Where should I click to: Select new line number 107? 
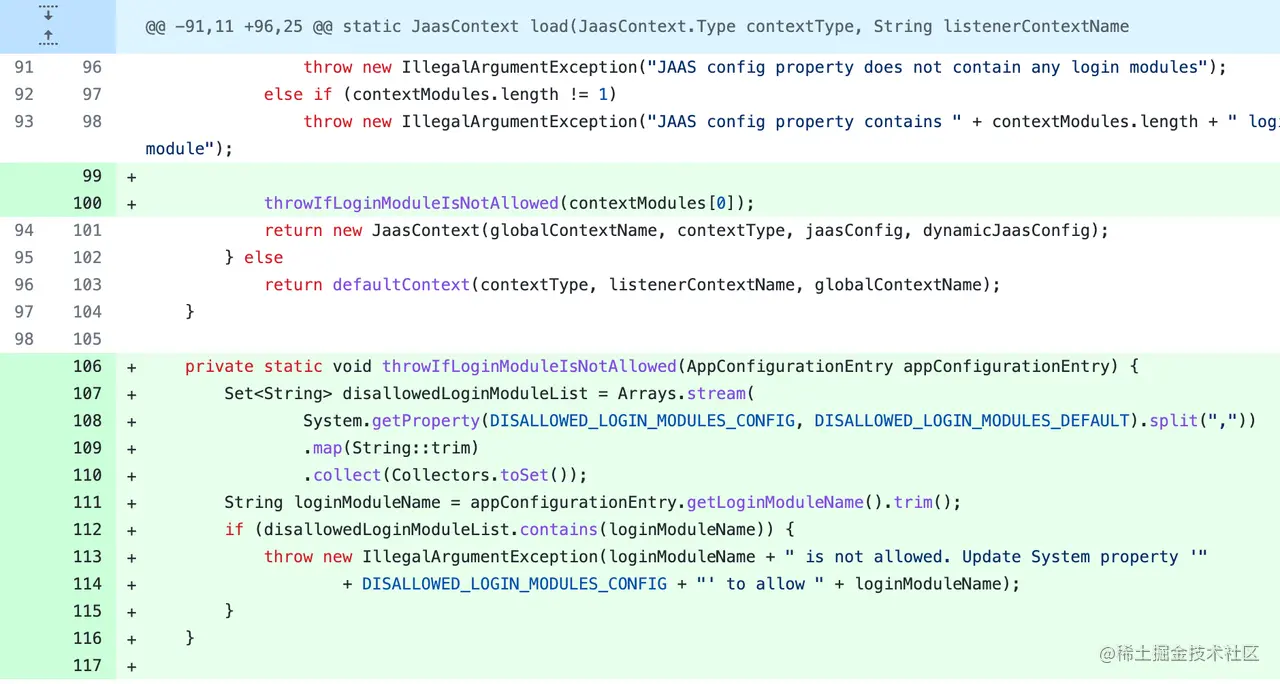(87, 393)
